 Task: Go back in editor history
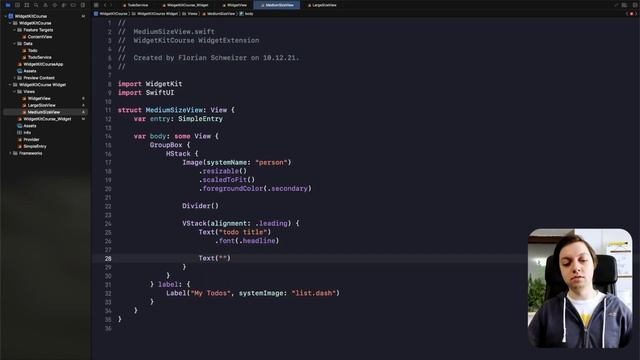coord(105,5)
